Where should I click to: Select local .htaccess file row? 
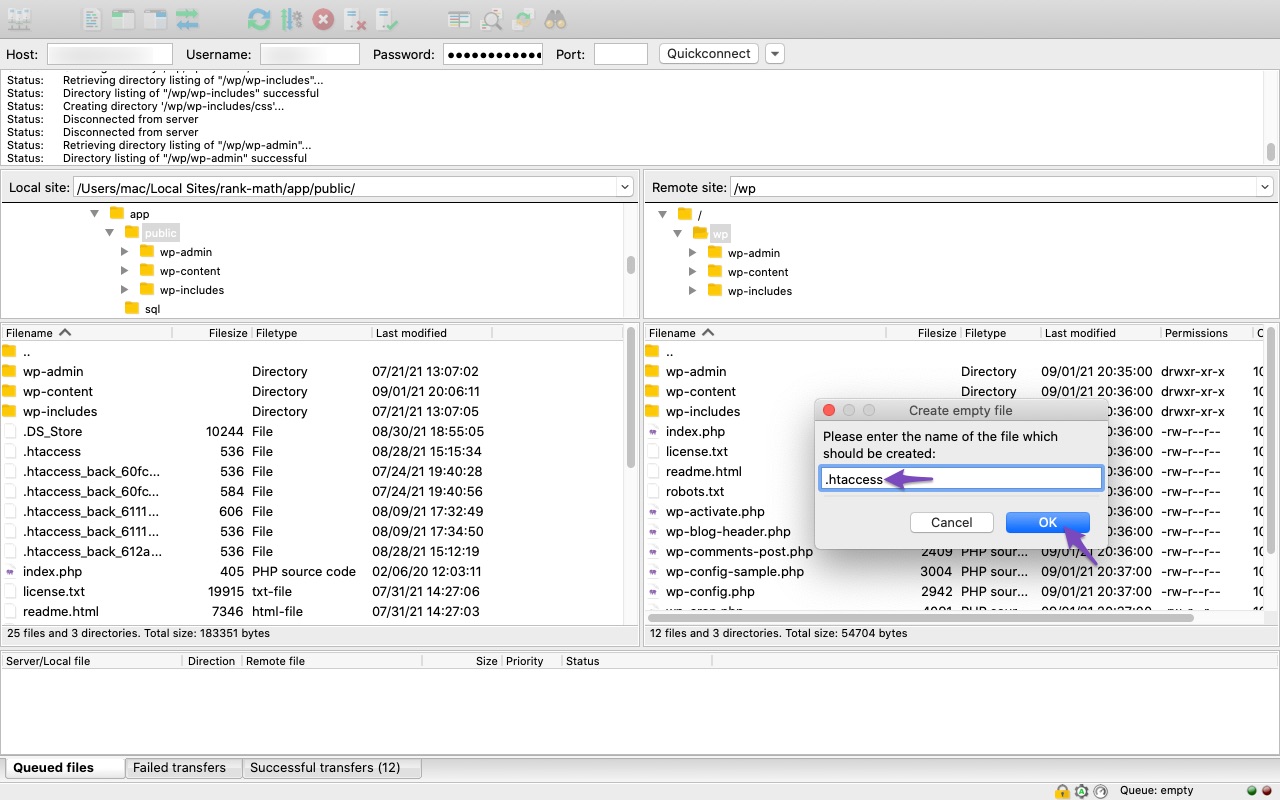pyautogui.click(x=313, y=451)
